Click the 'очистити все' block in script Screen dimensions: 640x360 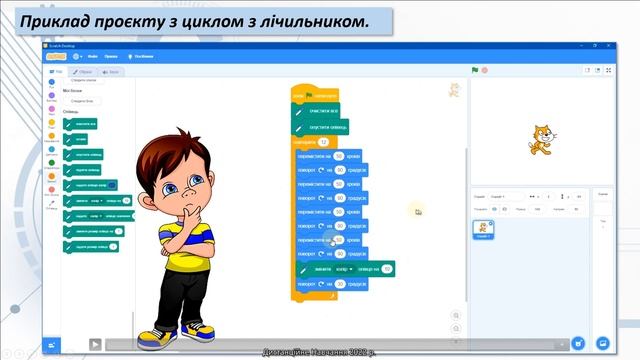point(316,111)
